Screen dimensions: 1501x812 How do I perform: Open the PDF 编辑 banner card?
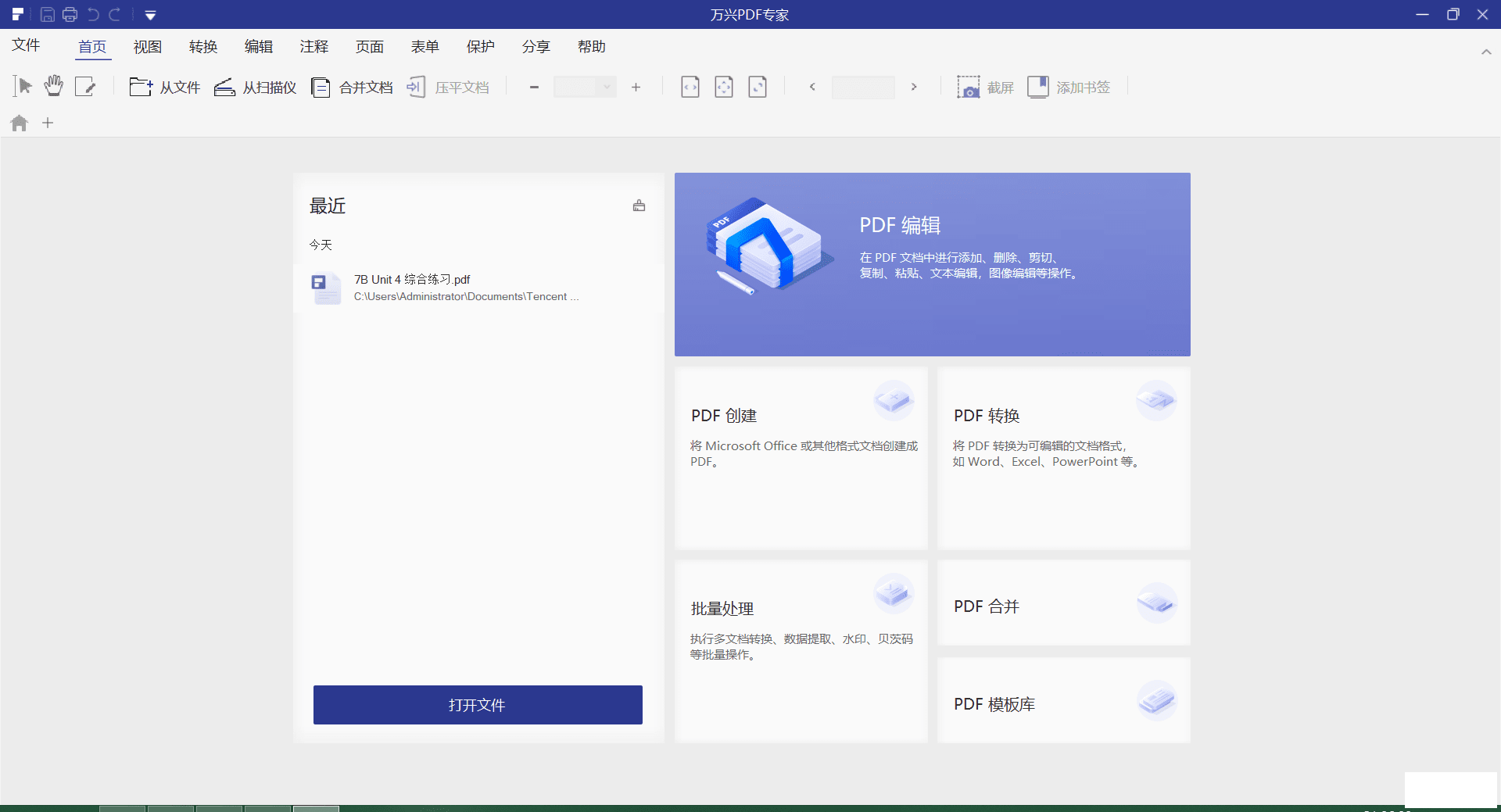[932, 264]
